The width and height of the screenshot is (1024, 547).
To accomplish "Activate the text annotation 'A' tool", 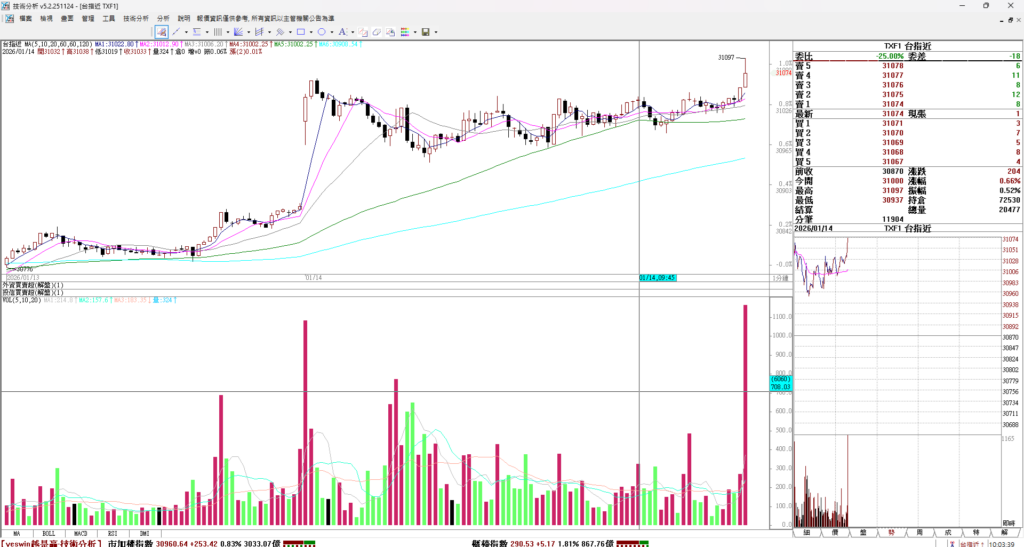I will (x=342, y=32).
